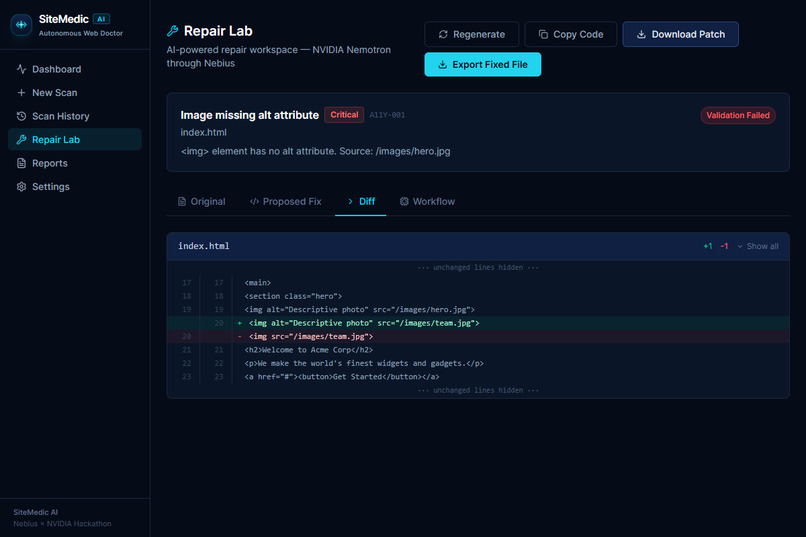Click the bottom unchanged lines hidden marker
The height and width of the screenshot is (537, 806).
tap(478, 391)
